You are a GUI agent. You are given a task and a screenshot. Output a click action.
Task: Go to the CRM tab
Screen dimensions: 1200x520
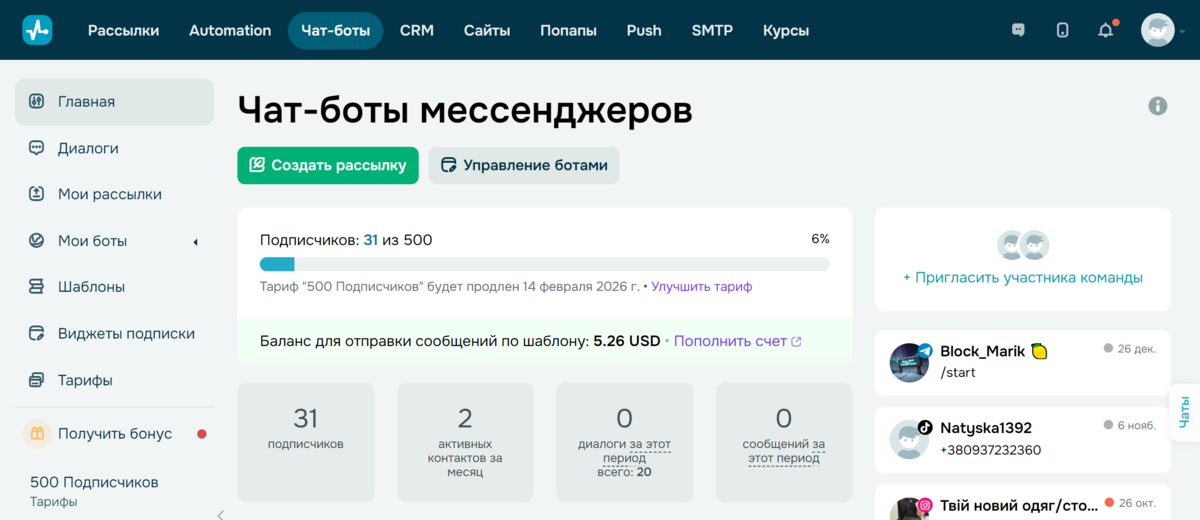(x=417, y=30)
